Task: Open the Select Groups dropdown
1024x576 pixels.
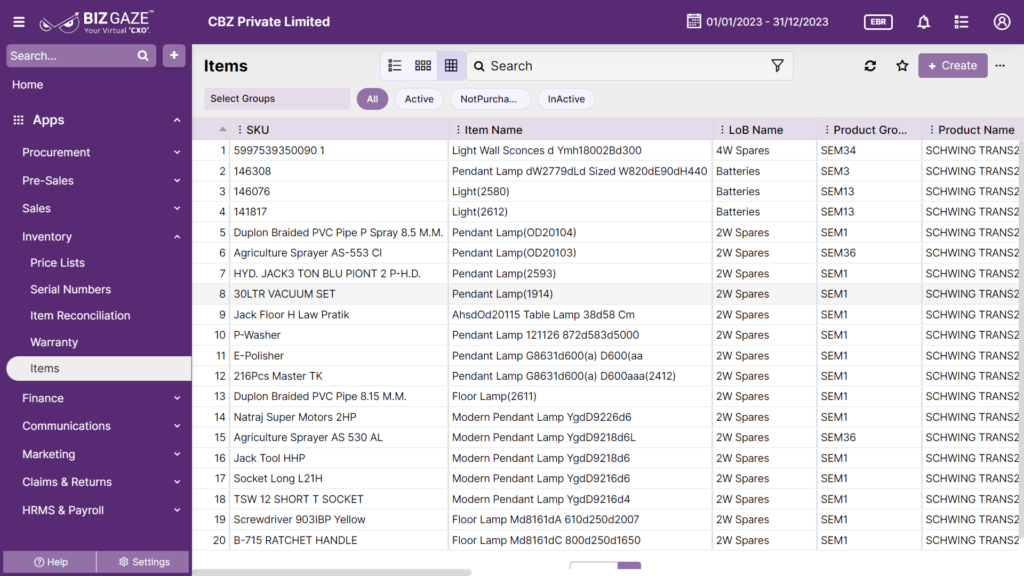Action: [277, 99]
